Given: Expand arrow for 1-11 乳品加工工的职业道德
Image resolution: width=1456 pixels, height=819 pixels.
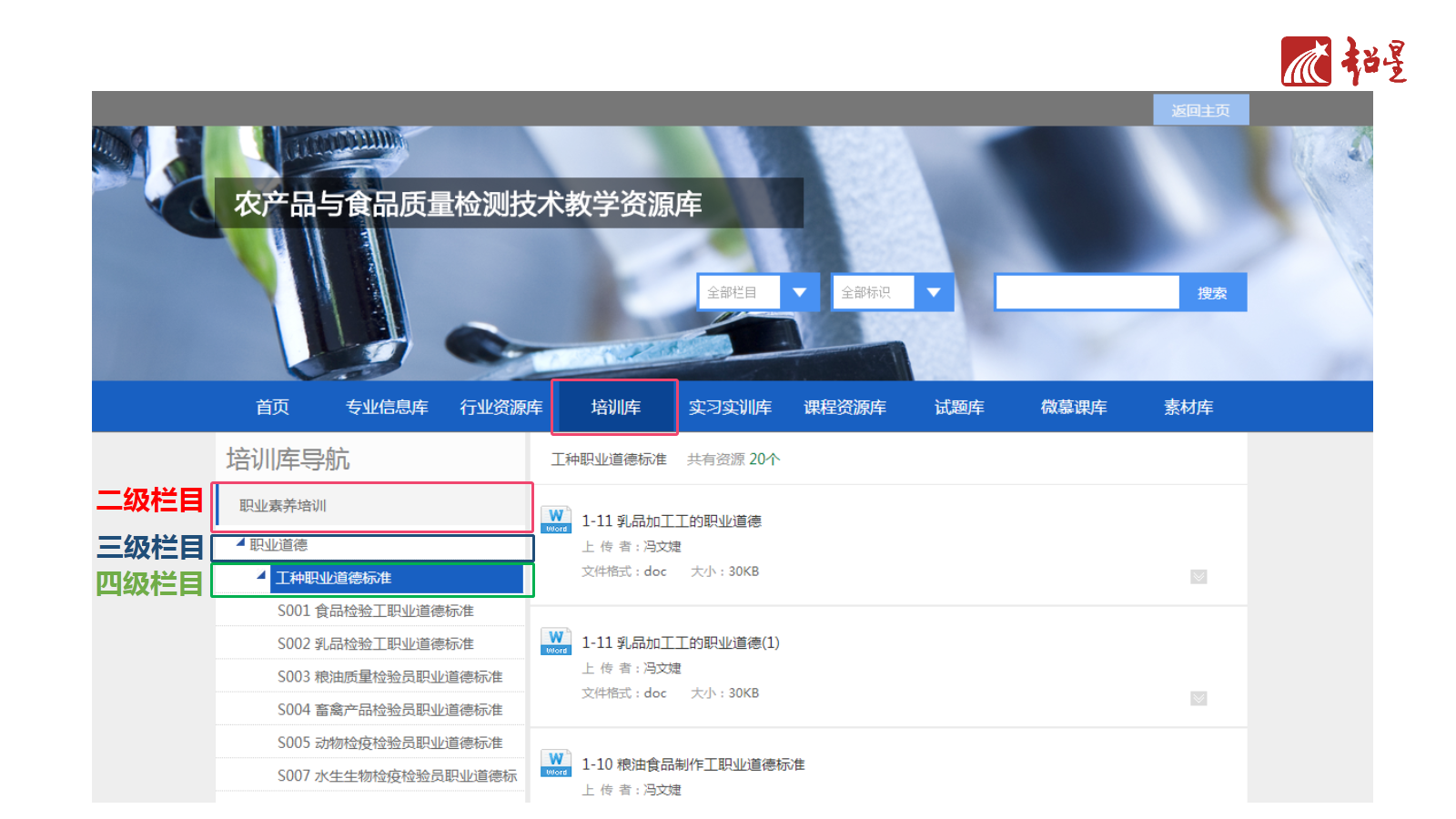Looking at the screenshot, I should tap(1198, 576).
